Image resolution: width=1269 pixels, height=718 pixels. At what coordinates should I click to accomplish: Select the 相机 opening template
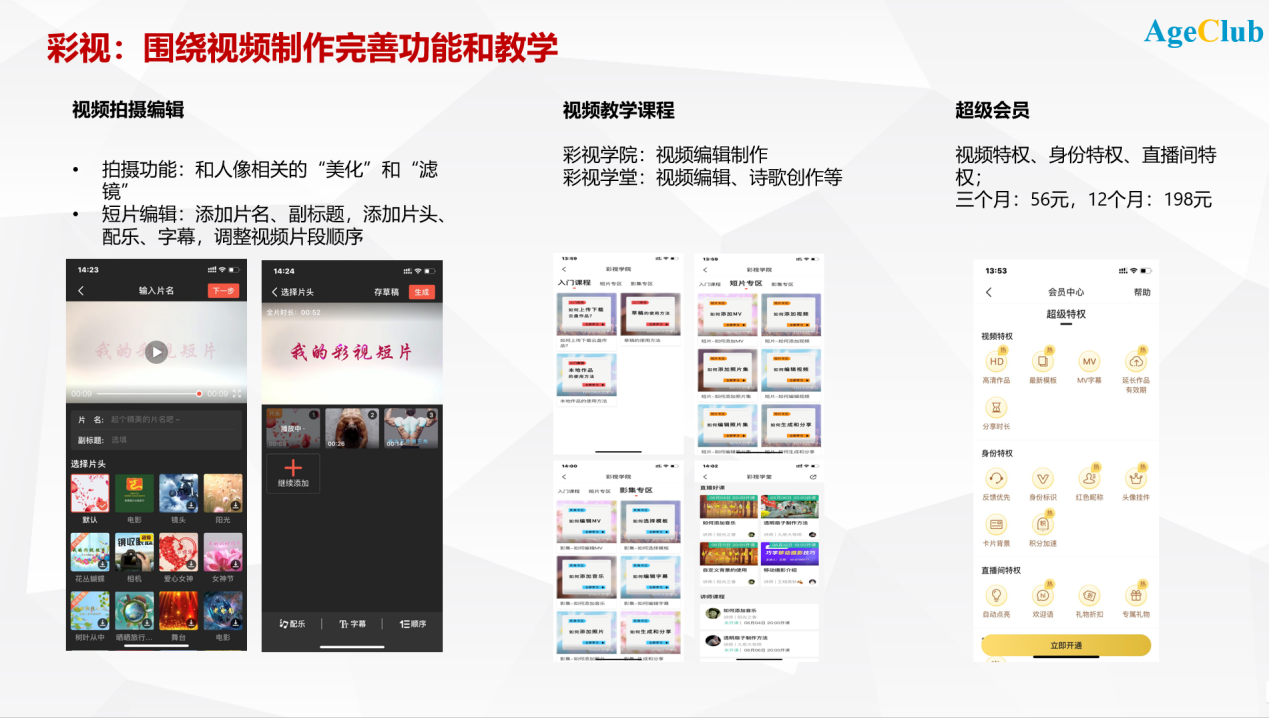(134, 552)
